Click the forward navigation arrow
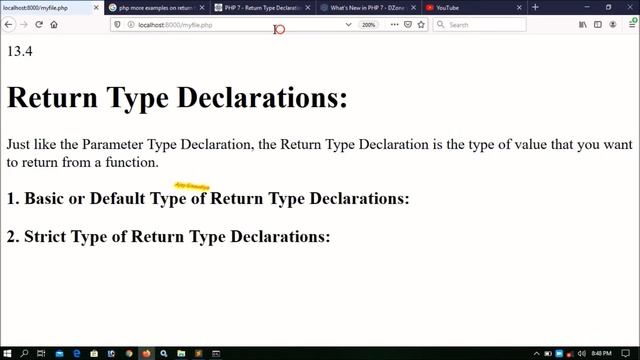This screenshot has width=640, height=360. pos(24,25)
